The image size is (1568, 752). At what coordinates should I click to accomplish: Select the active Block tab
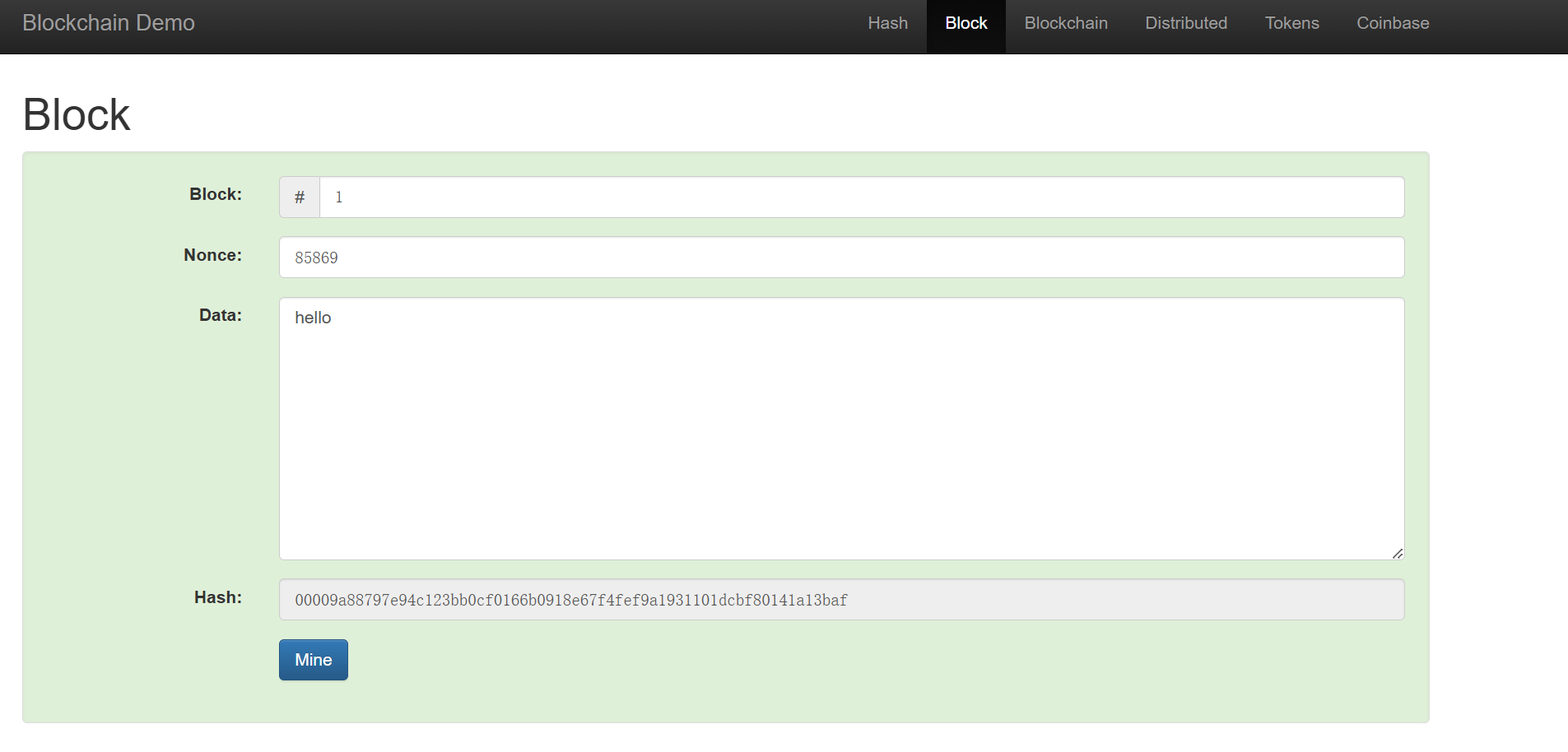(965, 23)
